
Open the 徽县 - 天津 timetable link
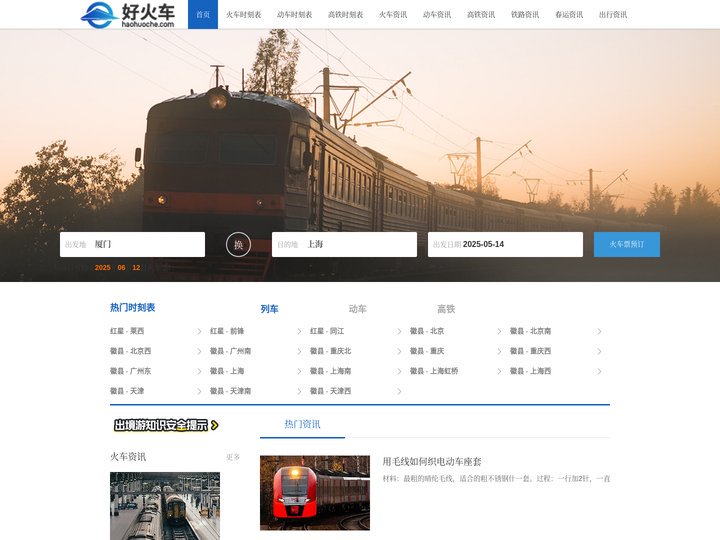(127, 391)
